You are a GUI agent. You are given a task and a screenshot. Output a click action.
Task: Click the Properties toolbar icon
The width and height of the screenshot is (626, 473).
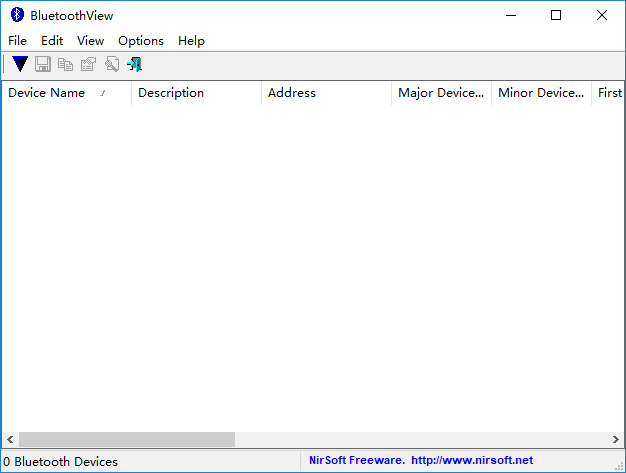point(89,64)
